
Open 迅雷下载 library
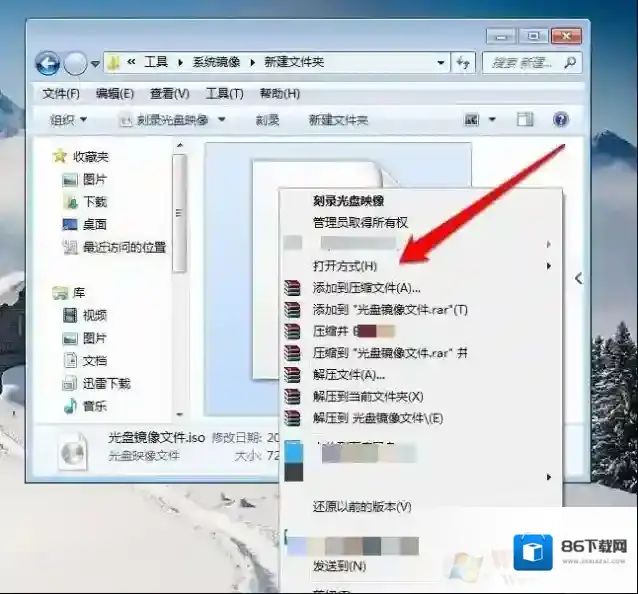point(107,383)
